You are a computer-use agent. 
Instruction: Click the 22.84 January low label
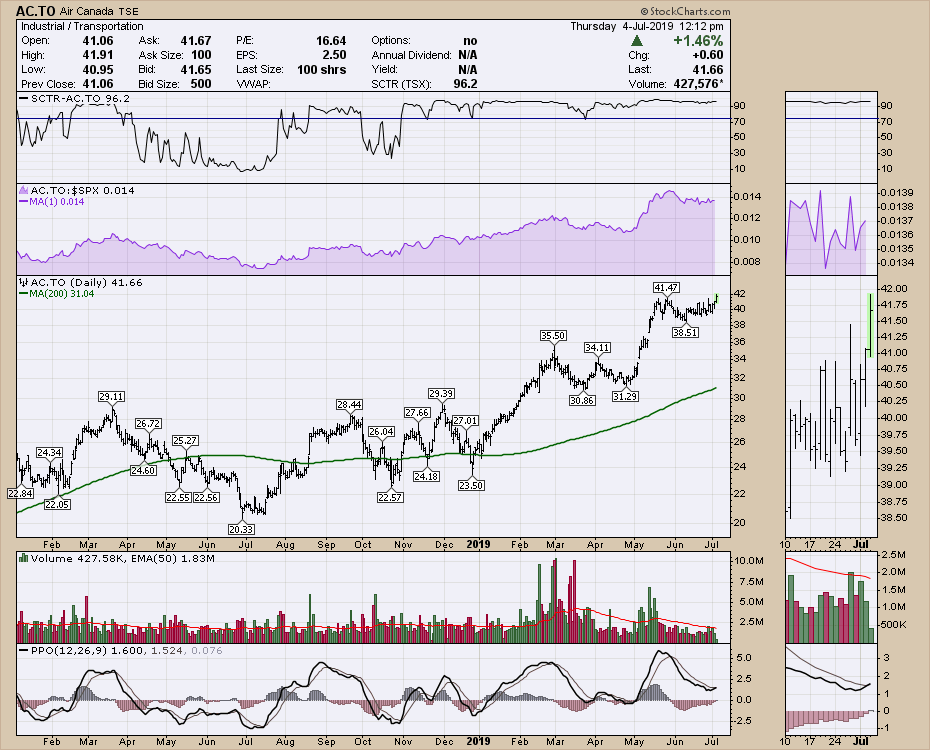(x=21, y=493)
